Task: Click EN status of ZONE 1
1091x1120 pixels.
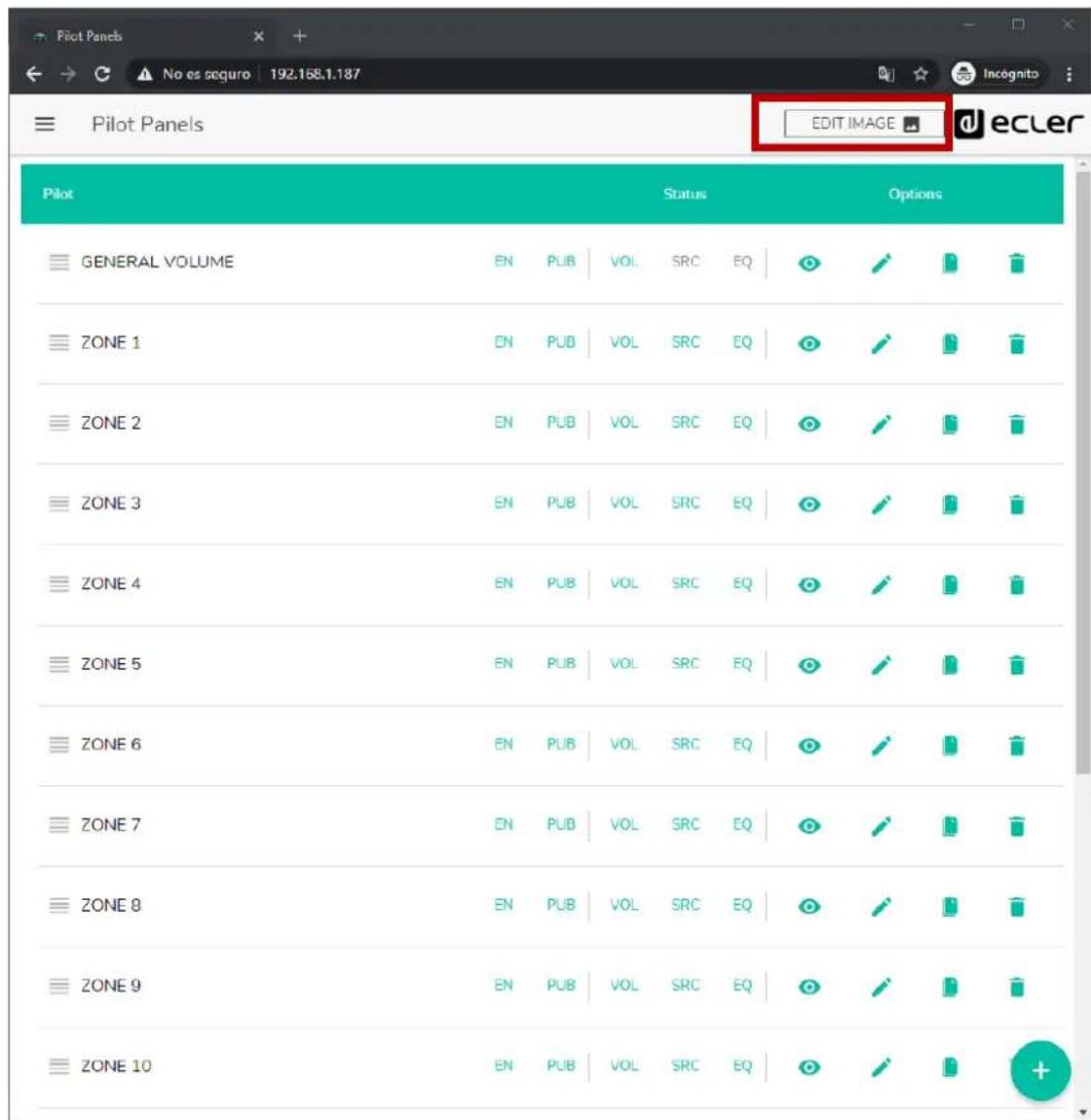Action: tap(504, 342)
